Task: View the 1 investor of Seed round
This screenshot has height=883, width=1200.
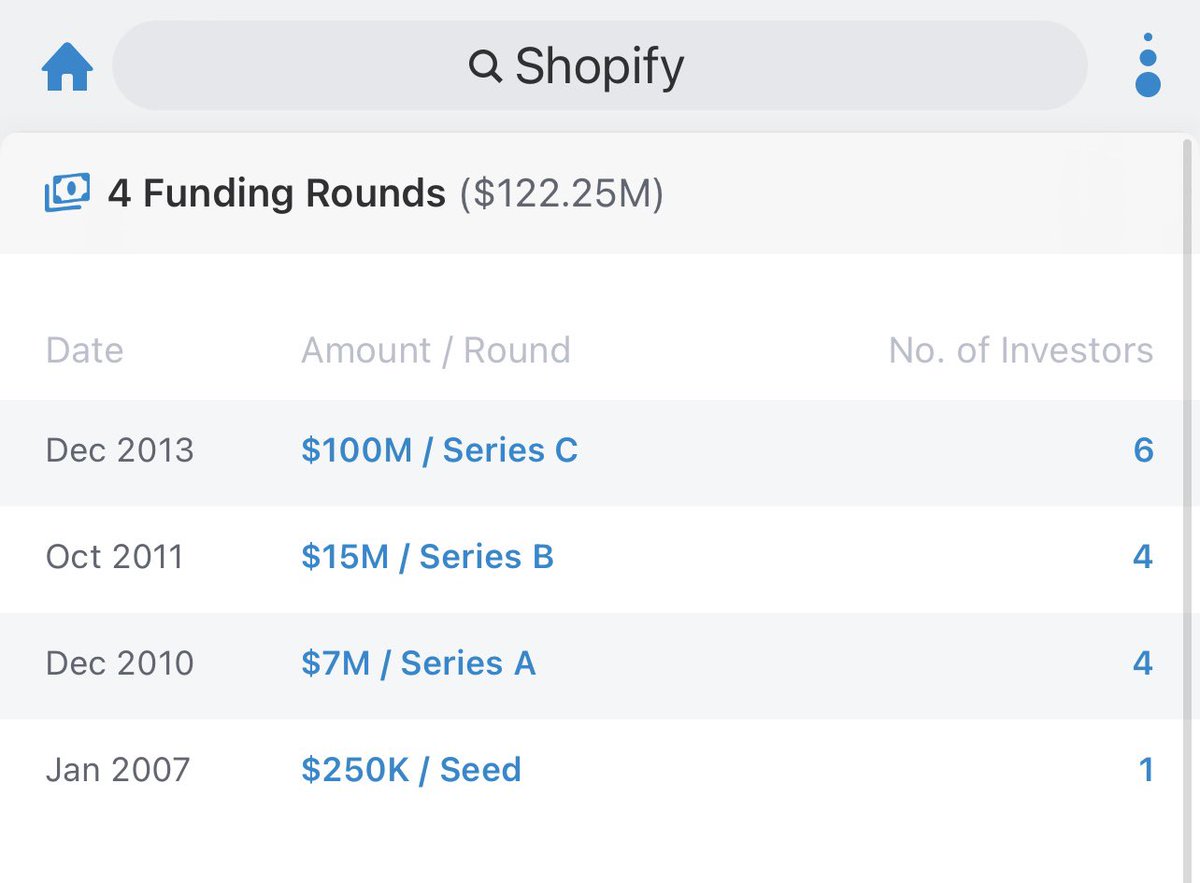Action: coord(1146,770)
